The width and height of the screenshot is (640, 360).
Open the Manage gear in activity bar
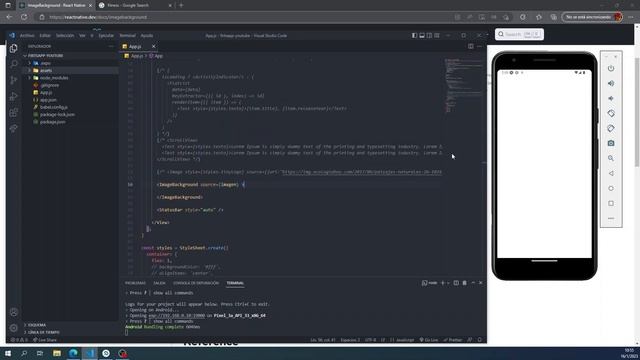(x=13, y=328)
